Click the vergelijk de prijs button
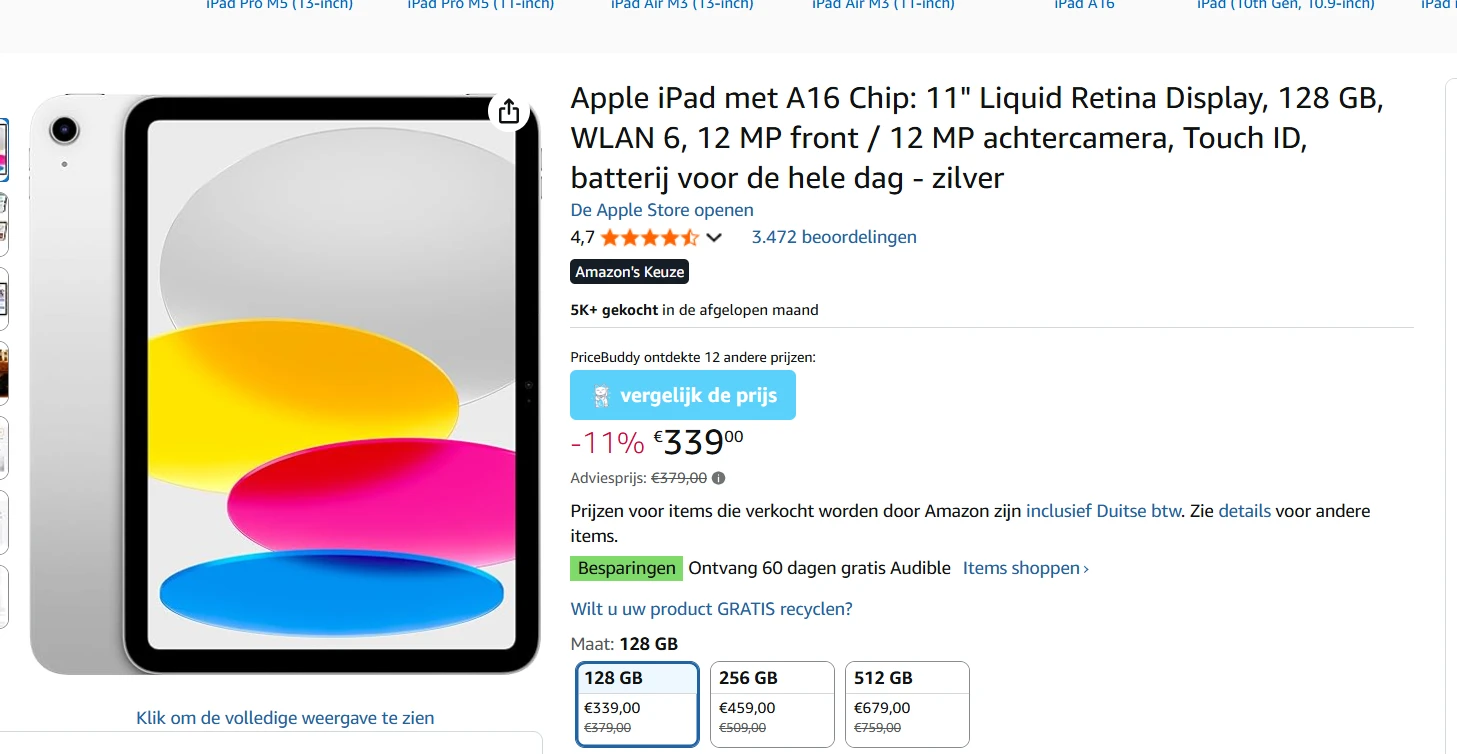The width and height of the screenshot is (1457, 754). coord(683,395)
